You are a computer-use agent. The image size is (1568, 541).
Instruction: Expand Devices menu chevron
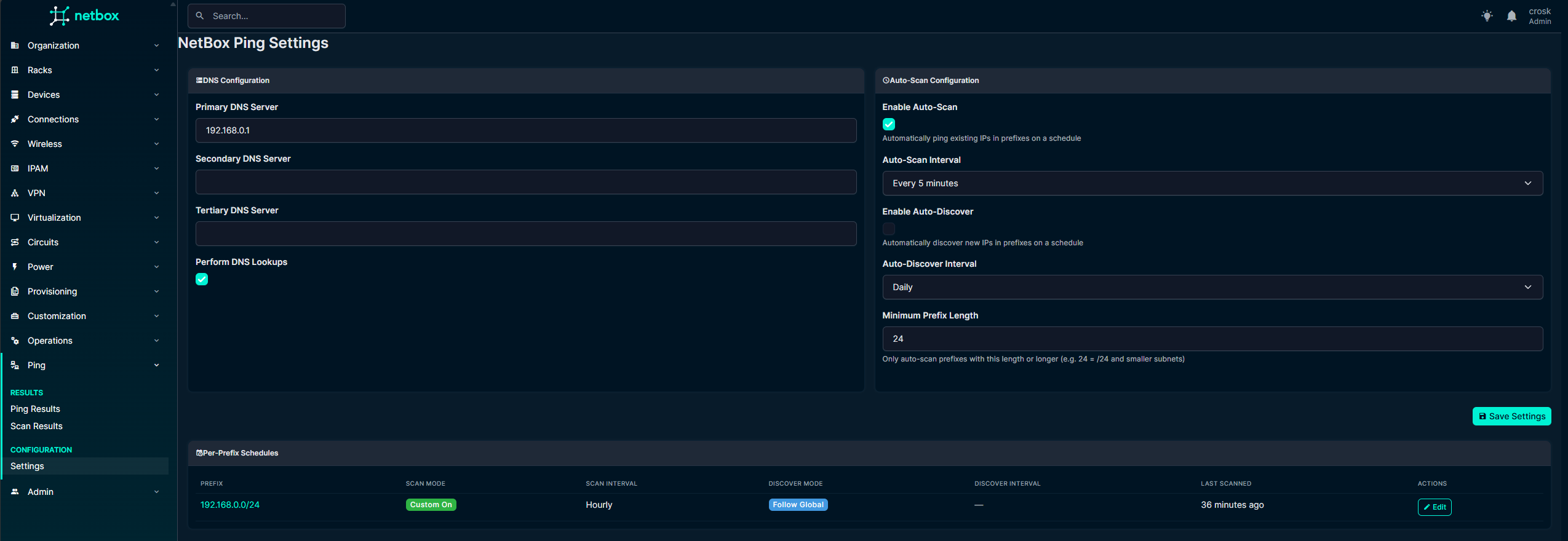click(156, 95)
